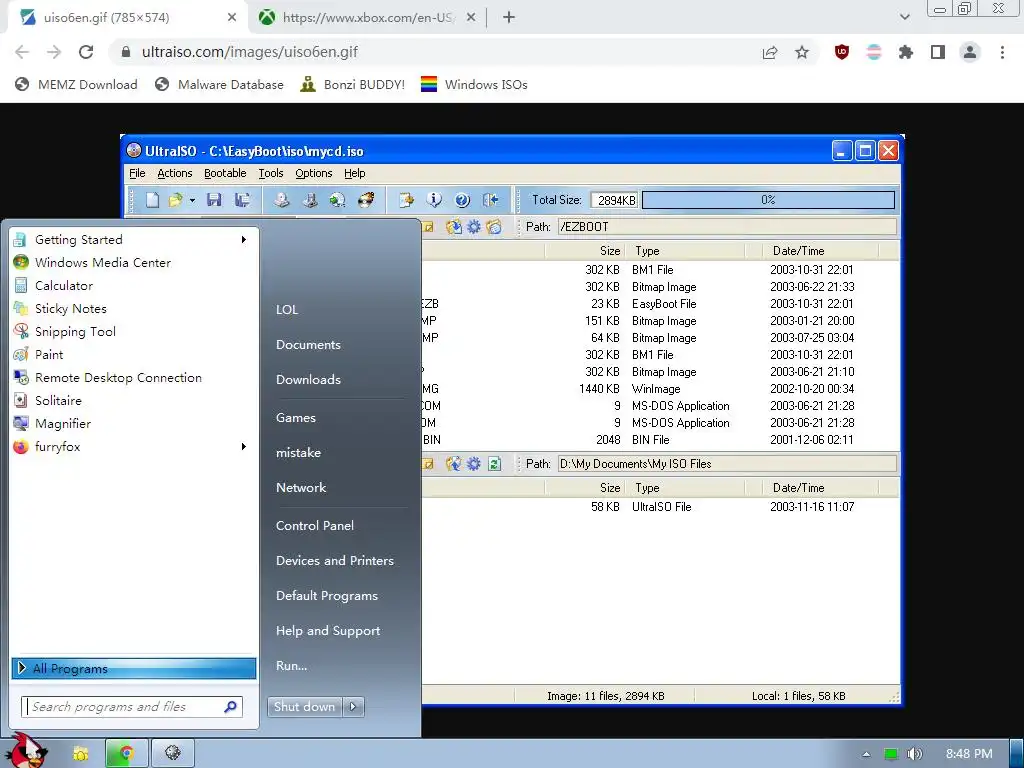Screen dimensions: 1024x768
Task: Open the Chrome tab search chevron
Action: [904, 17]
